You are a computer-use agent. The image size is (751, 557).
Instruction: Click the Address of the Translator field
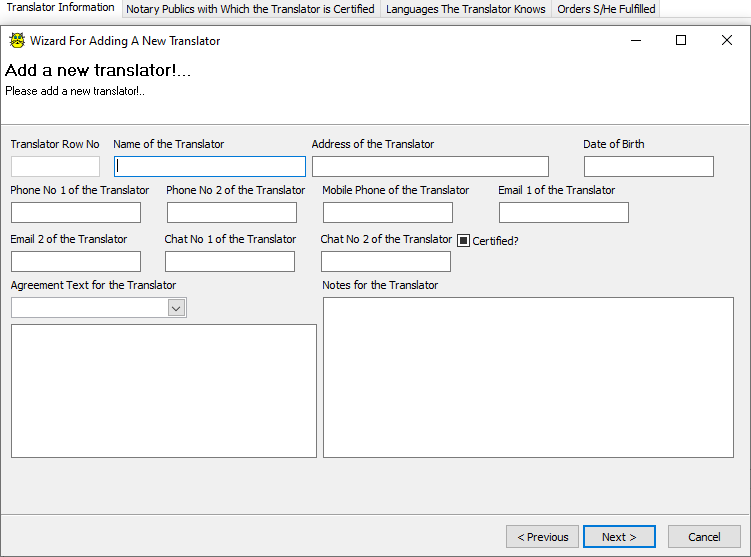pos(430,167)
